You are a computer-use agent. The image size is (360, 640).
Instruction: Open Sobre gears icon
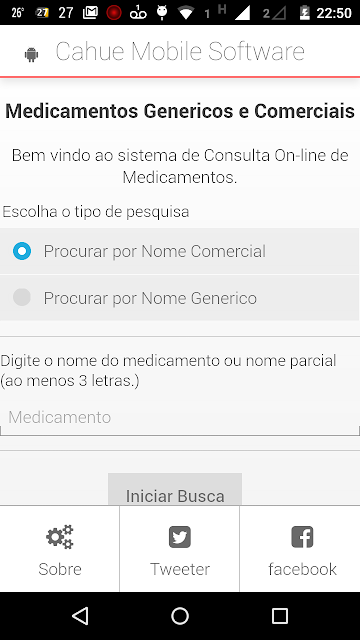click(60, 537)
